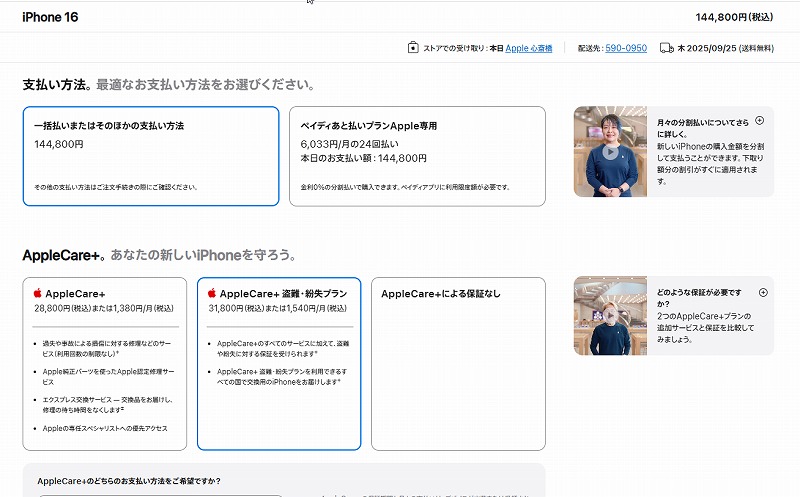Select one-time payment option 144,800円
Screen dimensions: 800x497
(150, 156)
